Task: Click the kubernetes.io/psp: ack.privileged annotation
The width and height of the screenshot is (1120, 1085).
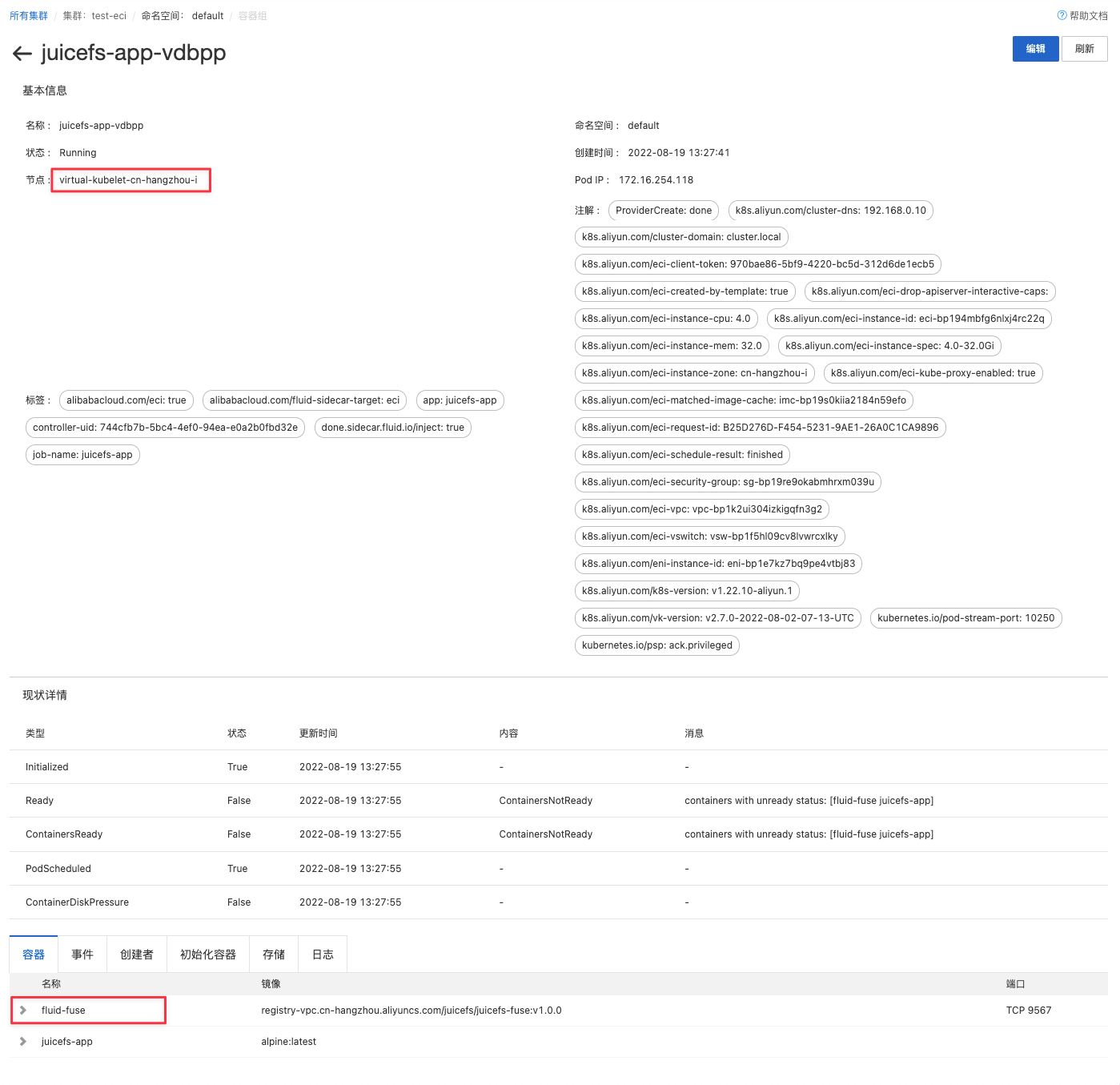Action: 656,645
